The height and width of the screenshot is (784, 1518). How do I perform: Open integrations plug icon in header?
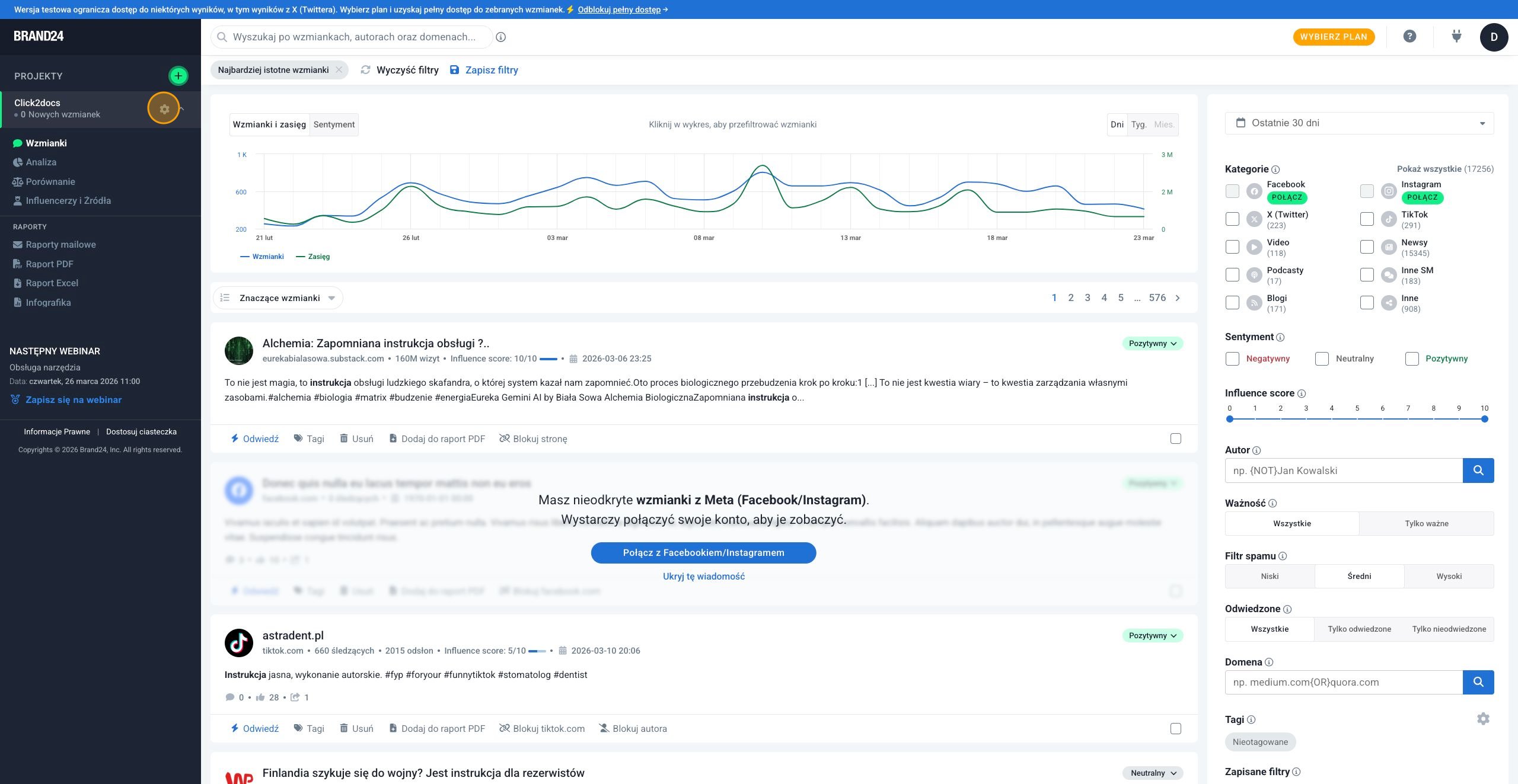1456,37
